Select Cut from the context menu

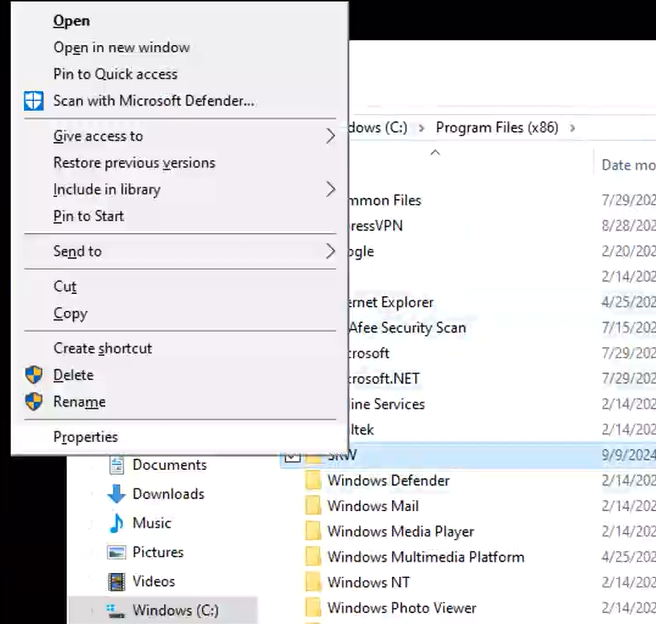[x=65, y=286]
